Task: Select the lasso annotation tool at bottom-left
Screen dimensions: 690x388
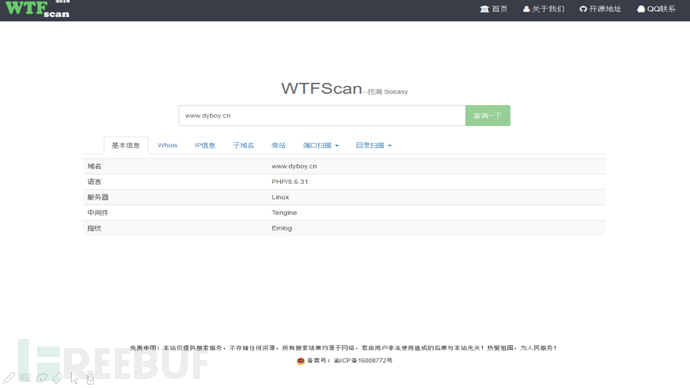Action: point(41,378)
